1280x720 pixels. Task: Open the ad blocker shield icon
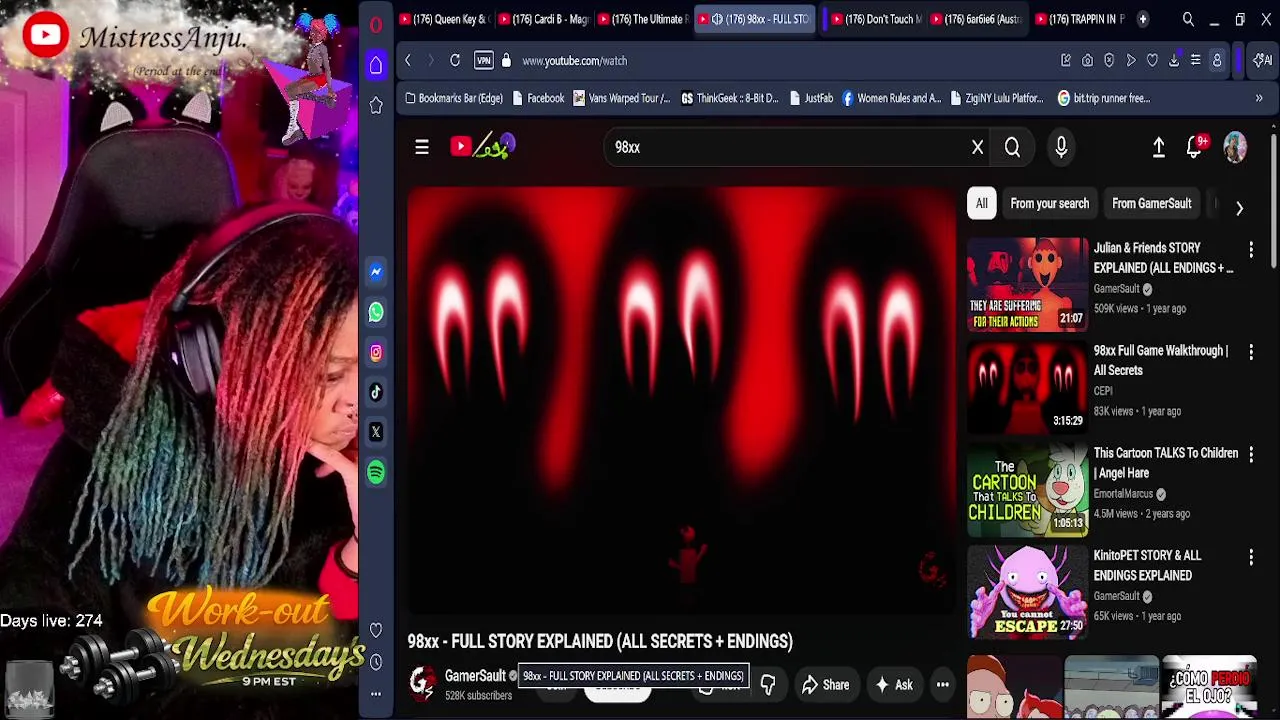click(x=1109, y=61)
